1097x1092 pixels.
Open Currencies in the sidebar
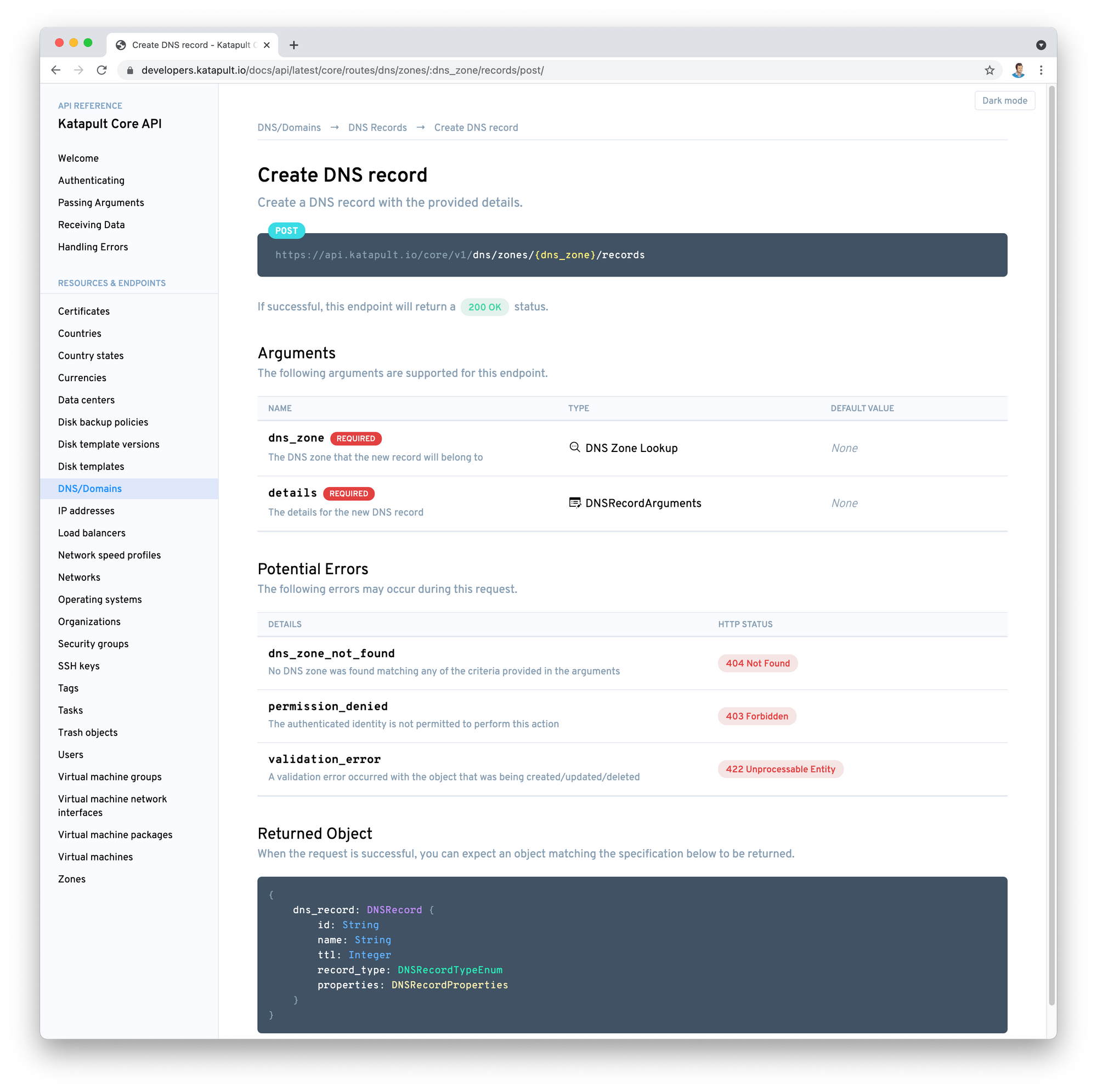(x=82, y=378)
